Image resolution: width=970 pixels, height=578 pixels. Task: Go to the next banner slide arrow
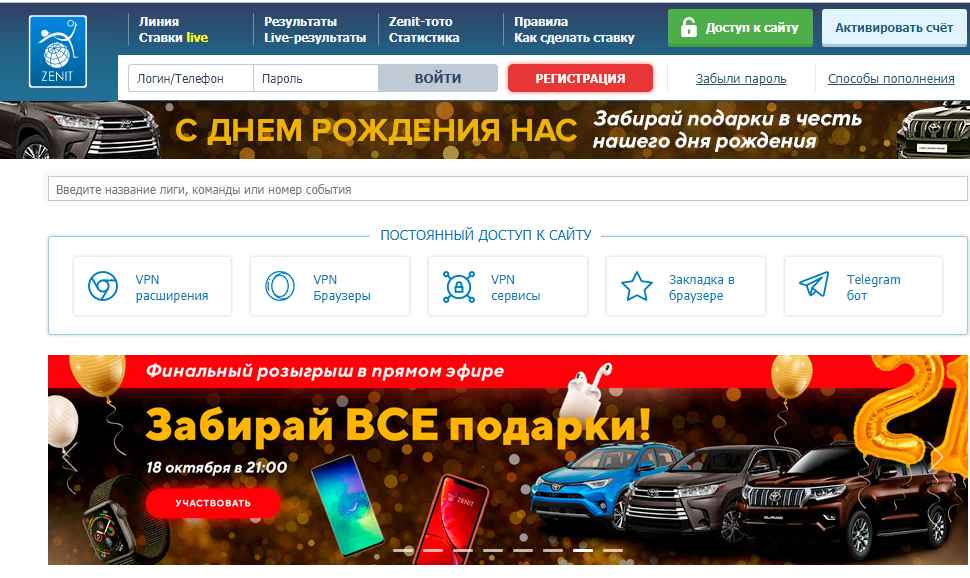coord(938,459)
